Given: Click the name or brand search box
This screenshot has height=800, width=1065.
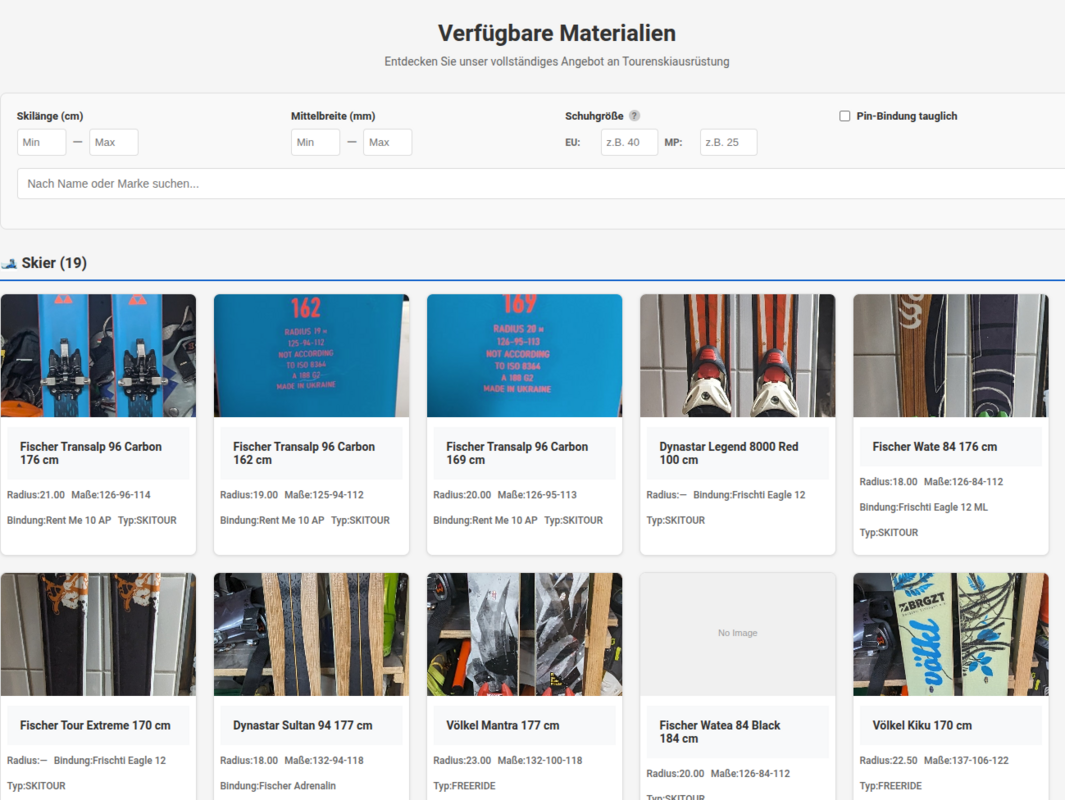Looking at the screenshot, I should (540, 184).
